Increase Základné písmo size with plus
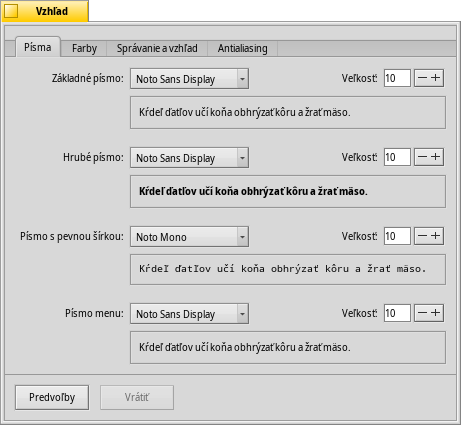This screenshot has width=461, height=425. (436, 78)
